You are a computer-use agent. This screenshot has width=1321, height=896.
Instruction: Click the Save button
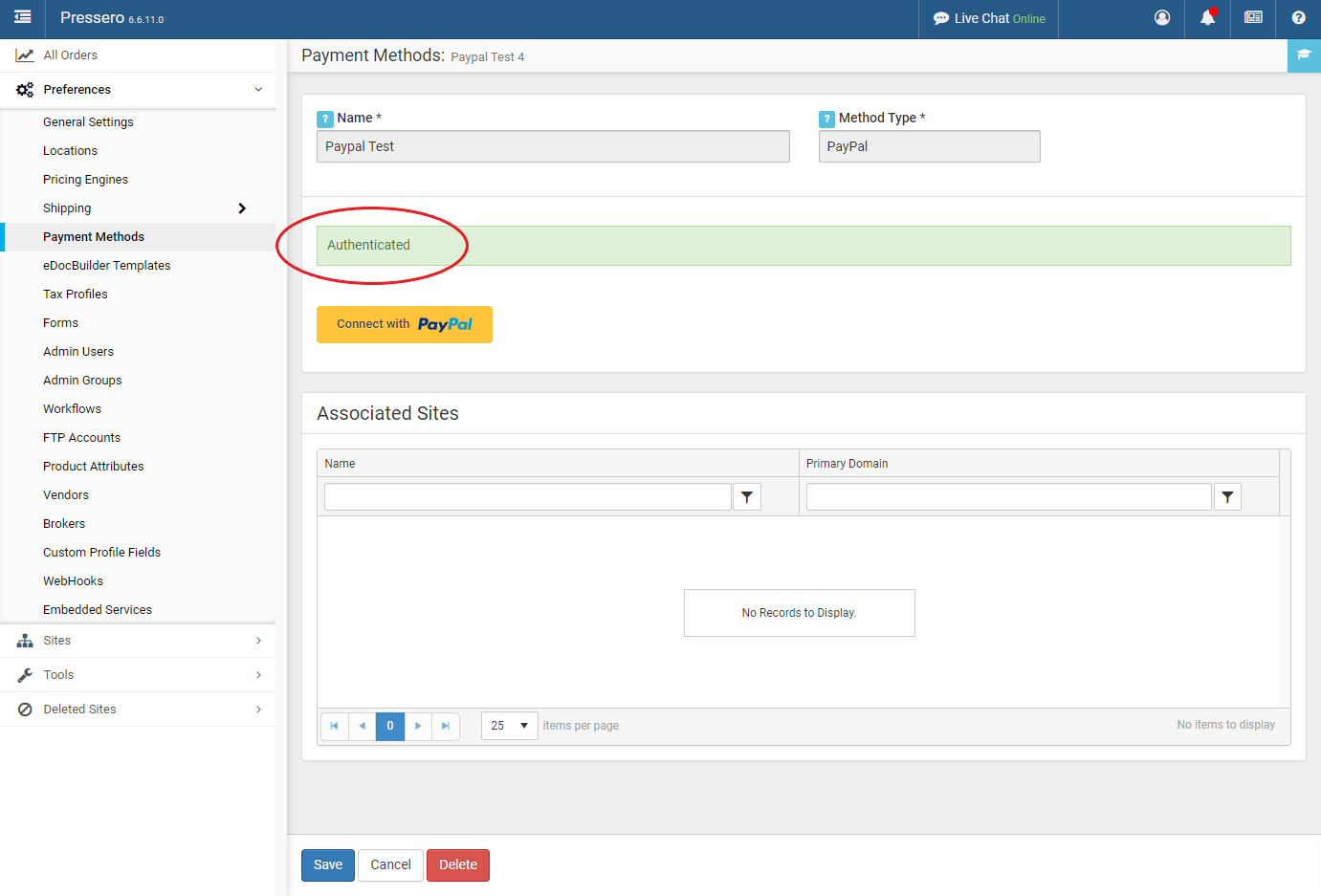328,865
